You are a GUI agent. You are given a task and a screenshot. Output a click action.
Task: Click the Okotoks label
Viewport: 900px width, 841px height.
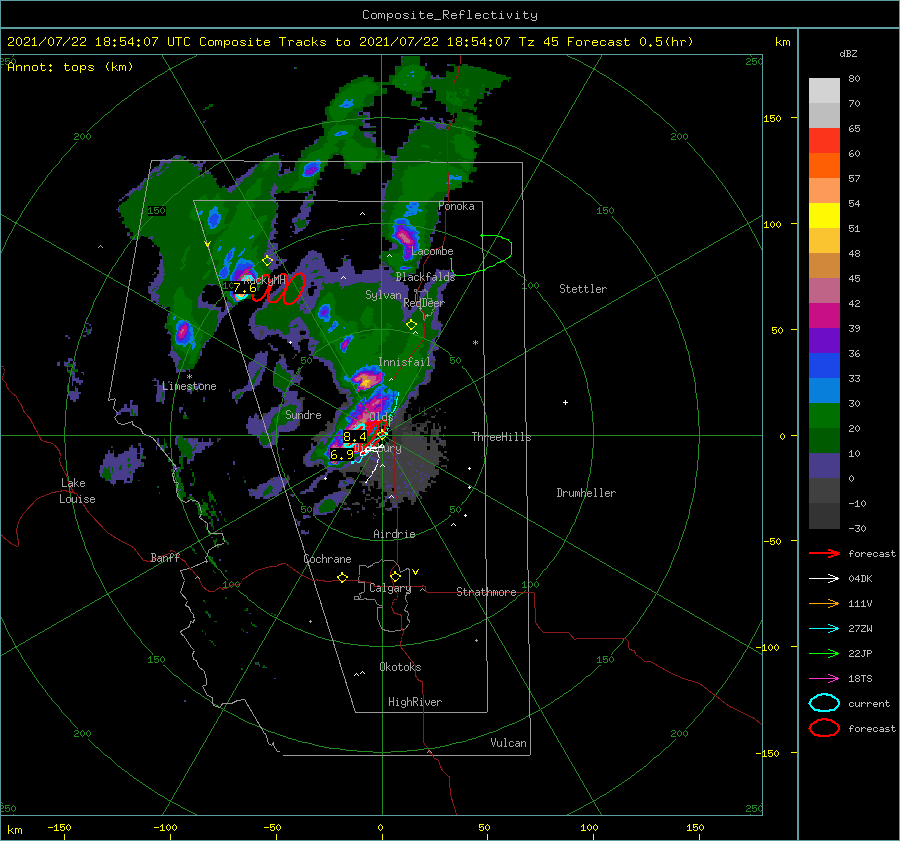tap(400, 667)
